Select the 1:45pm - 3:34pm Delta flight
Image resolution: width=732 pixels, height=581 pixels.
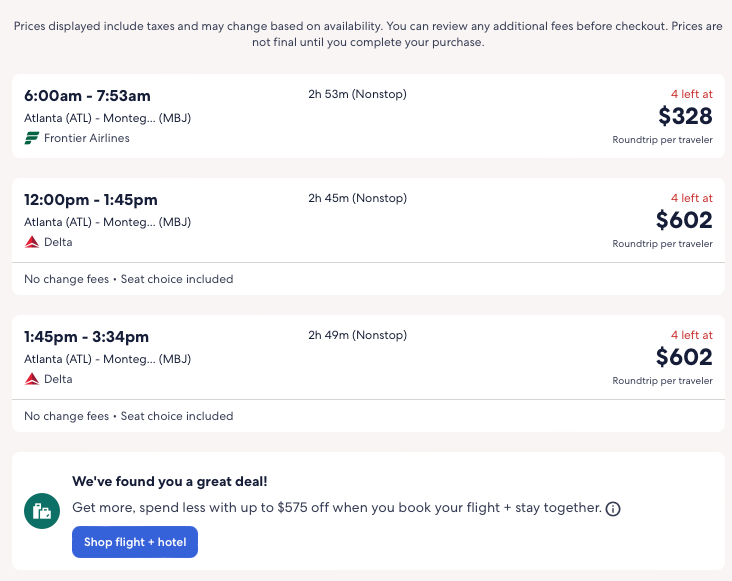[x=86, y=337]
